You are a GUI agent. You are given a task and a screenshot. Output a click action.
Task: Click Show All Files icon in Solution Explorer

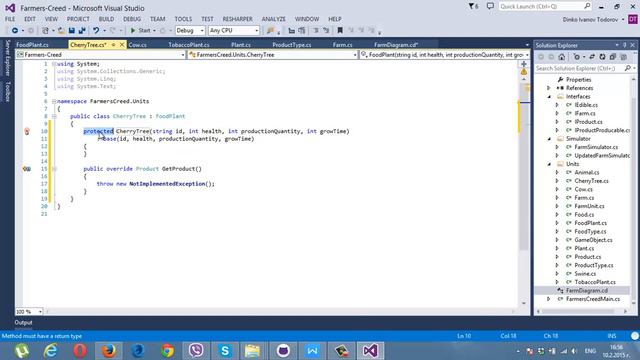click(623, 57)
